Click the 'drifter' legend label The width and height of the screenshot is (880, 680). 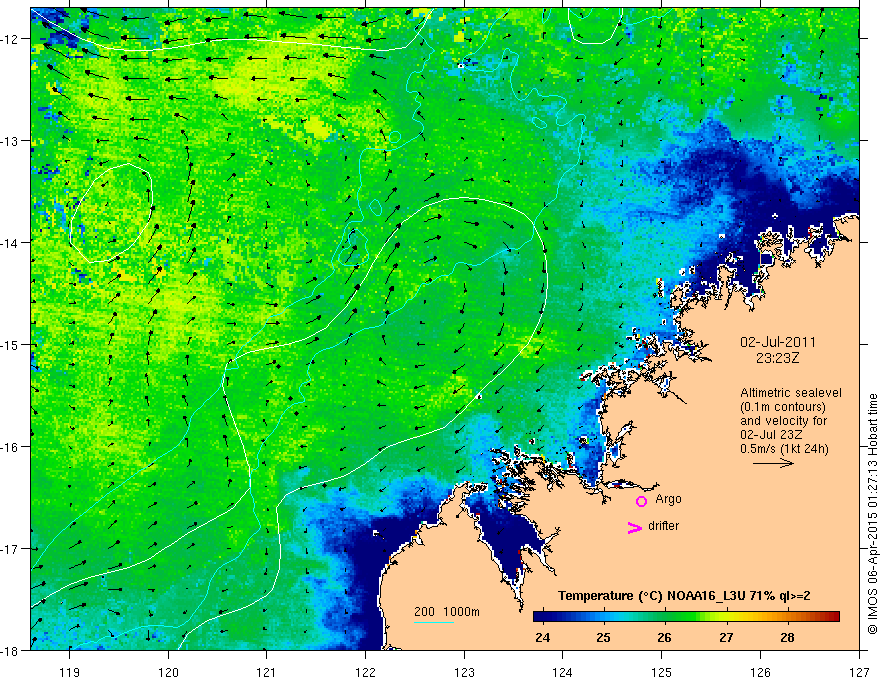pyautogui.click(x=663, y=526)
